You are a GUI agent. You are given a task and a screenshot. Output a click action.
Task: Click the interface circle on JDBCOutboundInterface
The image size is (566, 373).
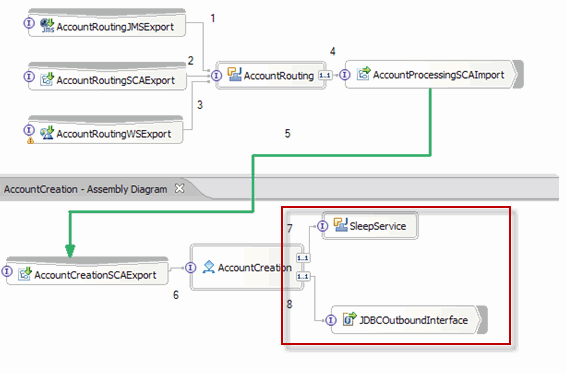coord(331,320)
